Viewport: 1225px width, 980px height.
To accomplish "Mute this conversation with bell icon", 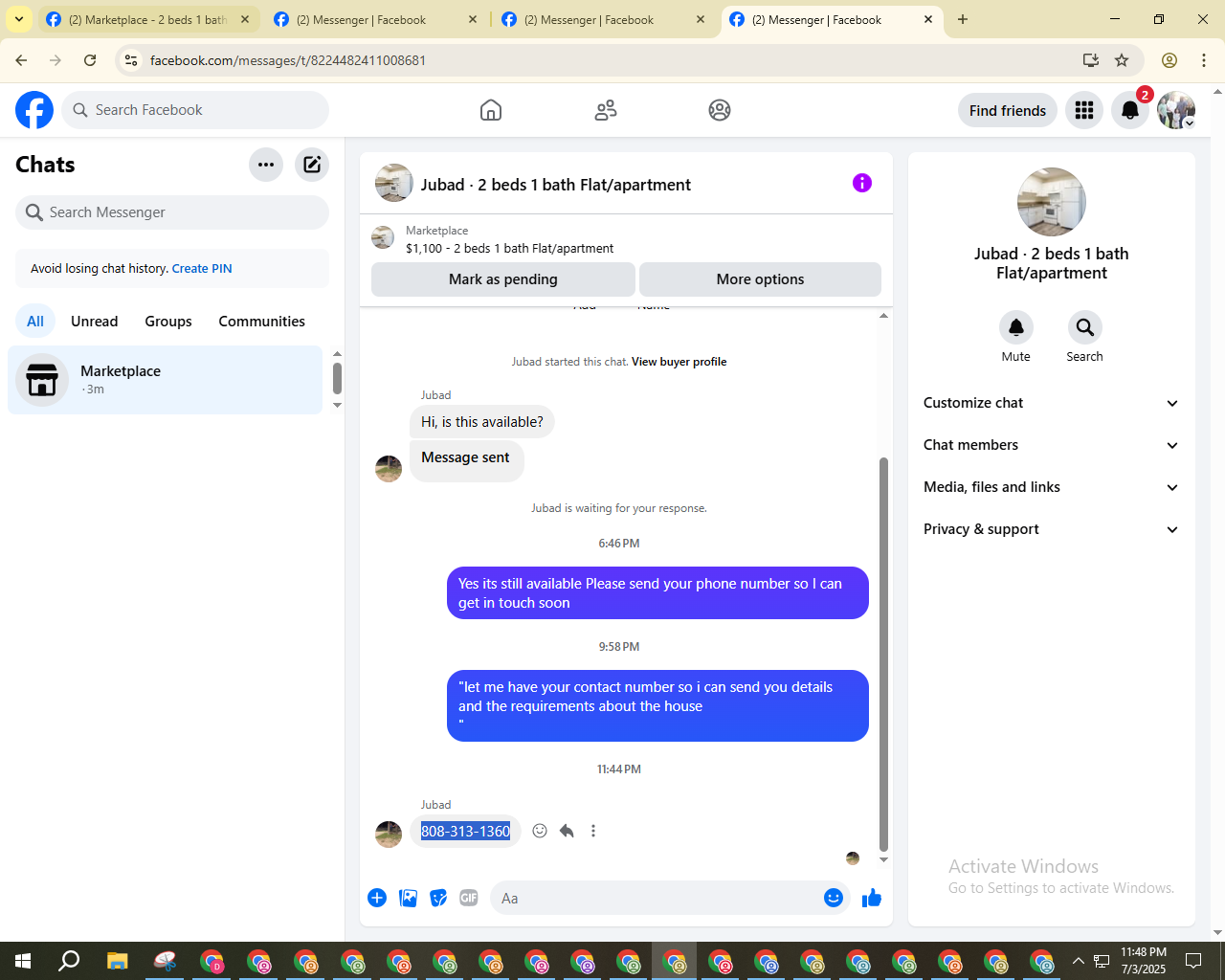I will click(x=1016, y=327).
